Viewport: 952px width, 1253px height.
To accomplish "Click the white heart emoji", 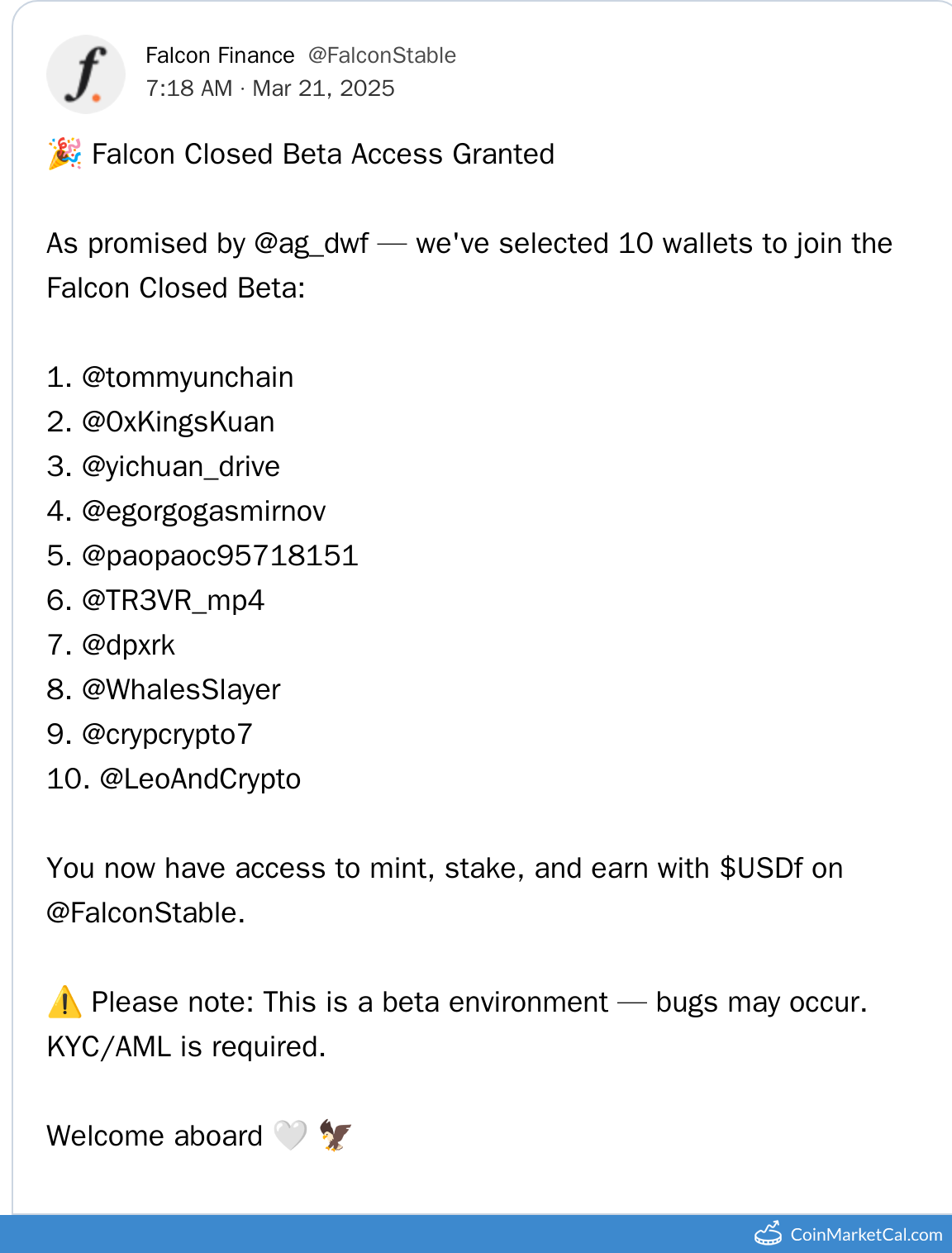I will pos(290,1136).
